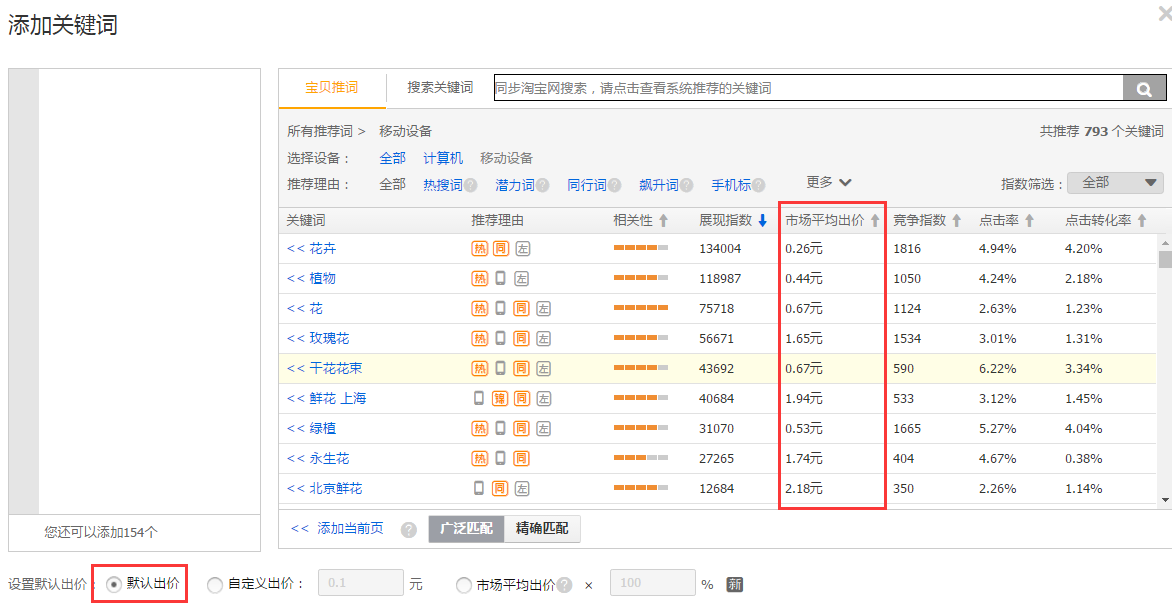The height and width of the screenshot is (611, 1172).
Task: Open the 宝贝推词 tab
Action: [x=332, y=88]
